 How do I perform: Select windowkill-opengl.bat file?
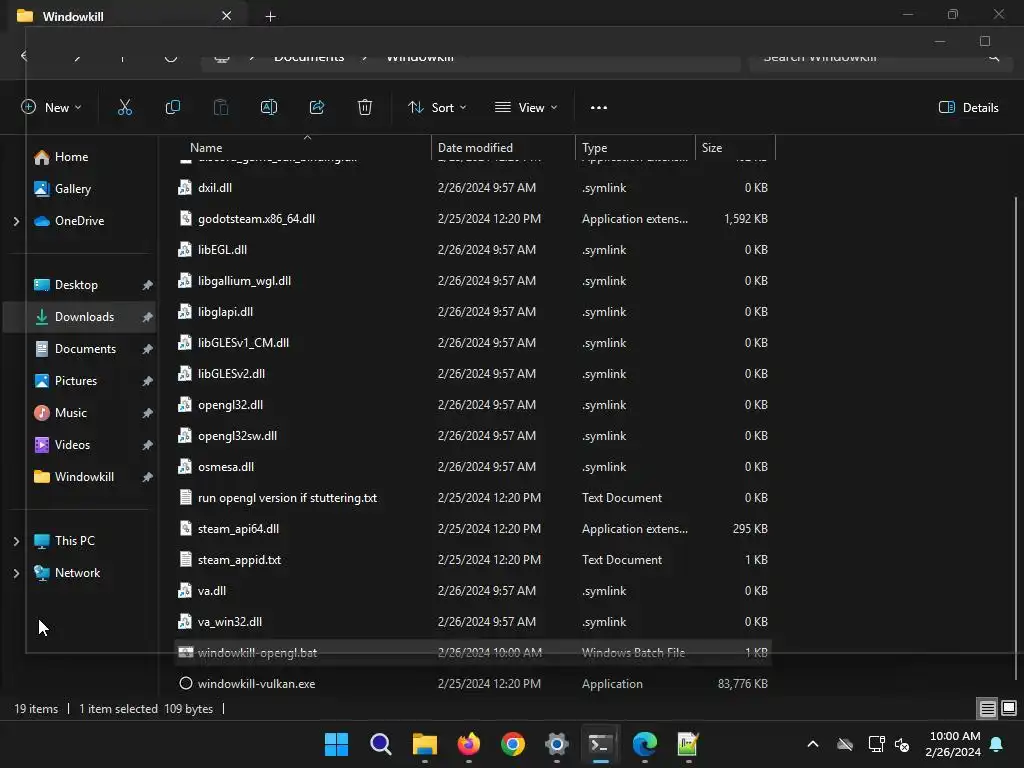[x=473, y=652]
